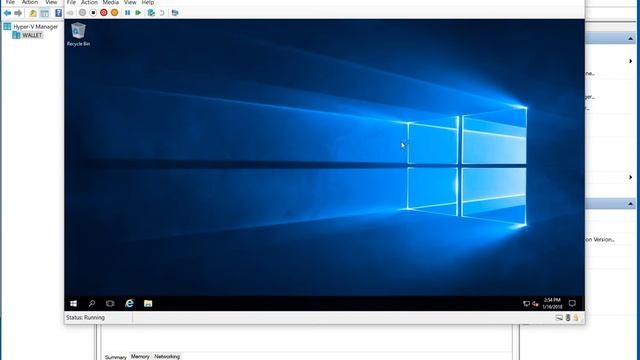Viewport: 640px width, 360px height.
Task: Collapse the lower Actions pane section
Action: click(630, 204)
